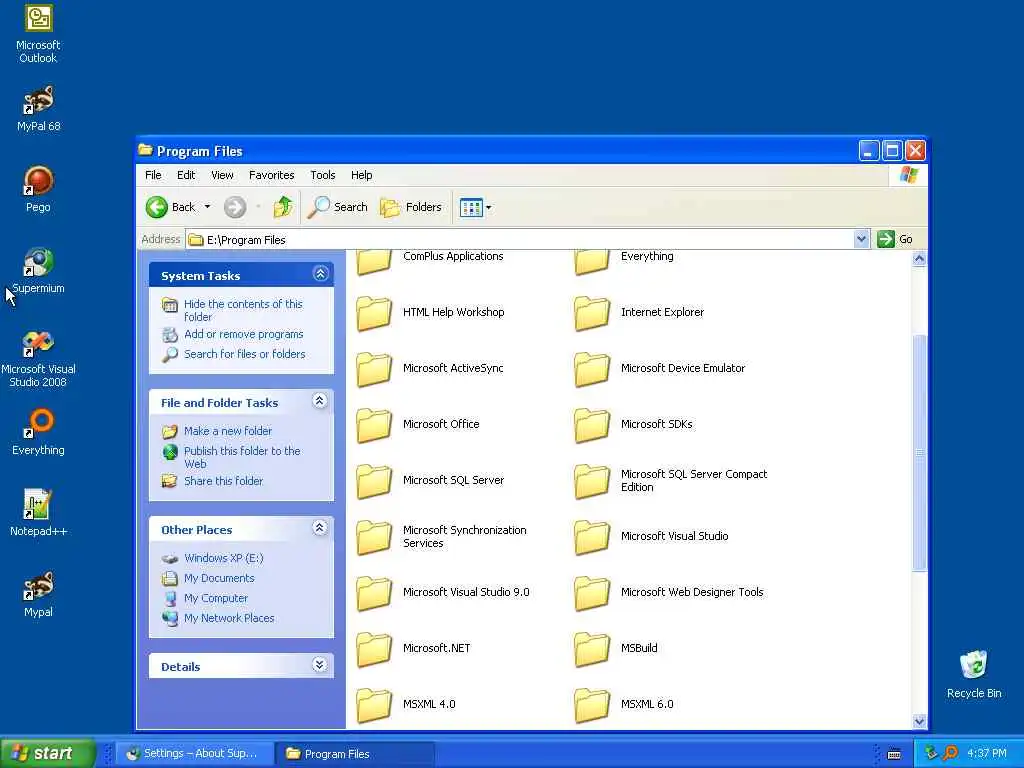
Task: Open the Search pane from toolbar
Action: click(x=338, y=207)
